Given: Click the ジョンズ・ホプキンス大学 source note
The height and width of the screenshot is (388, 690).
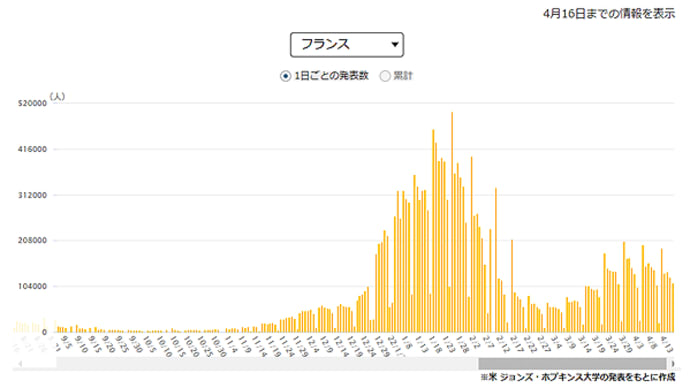Looking at the screenshot, I should 578,377.
